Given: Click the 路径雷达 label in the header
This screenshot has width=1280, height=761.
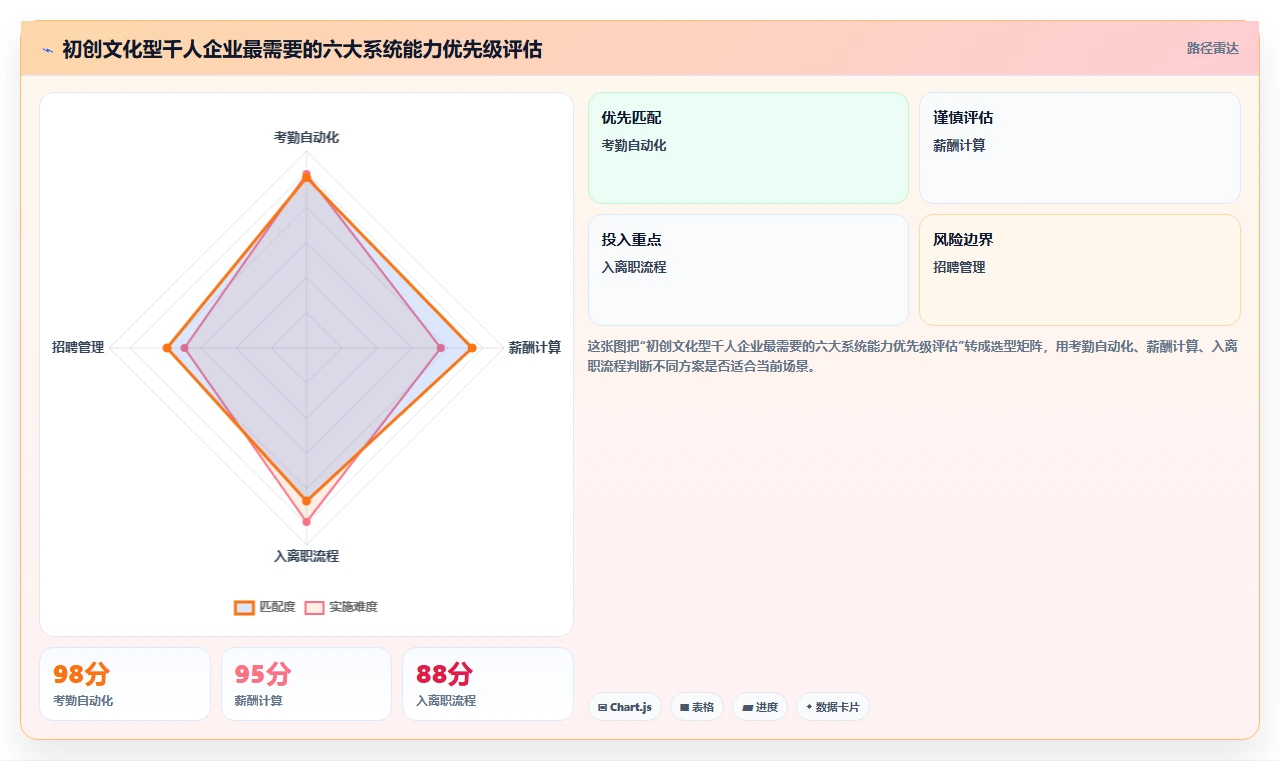Looking at the screenshot, I should (x=1212, y=48).
